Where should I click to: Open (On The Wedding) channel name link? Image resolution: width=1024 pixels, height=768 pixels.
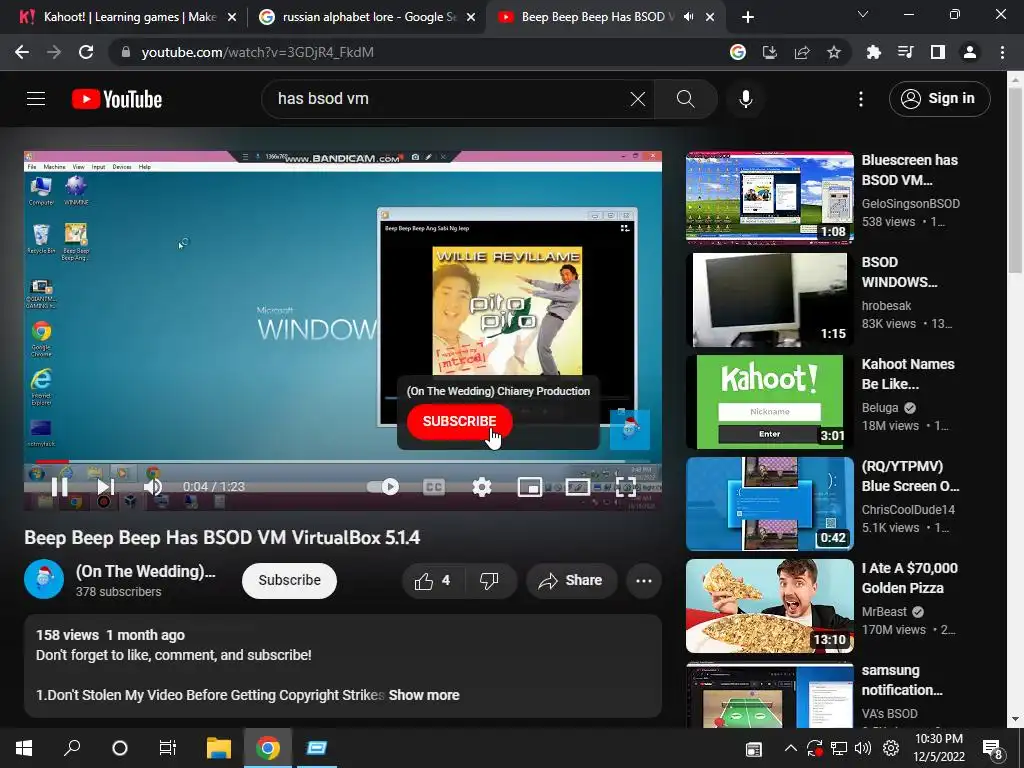[x=145, y=571]
